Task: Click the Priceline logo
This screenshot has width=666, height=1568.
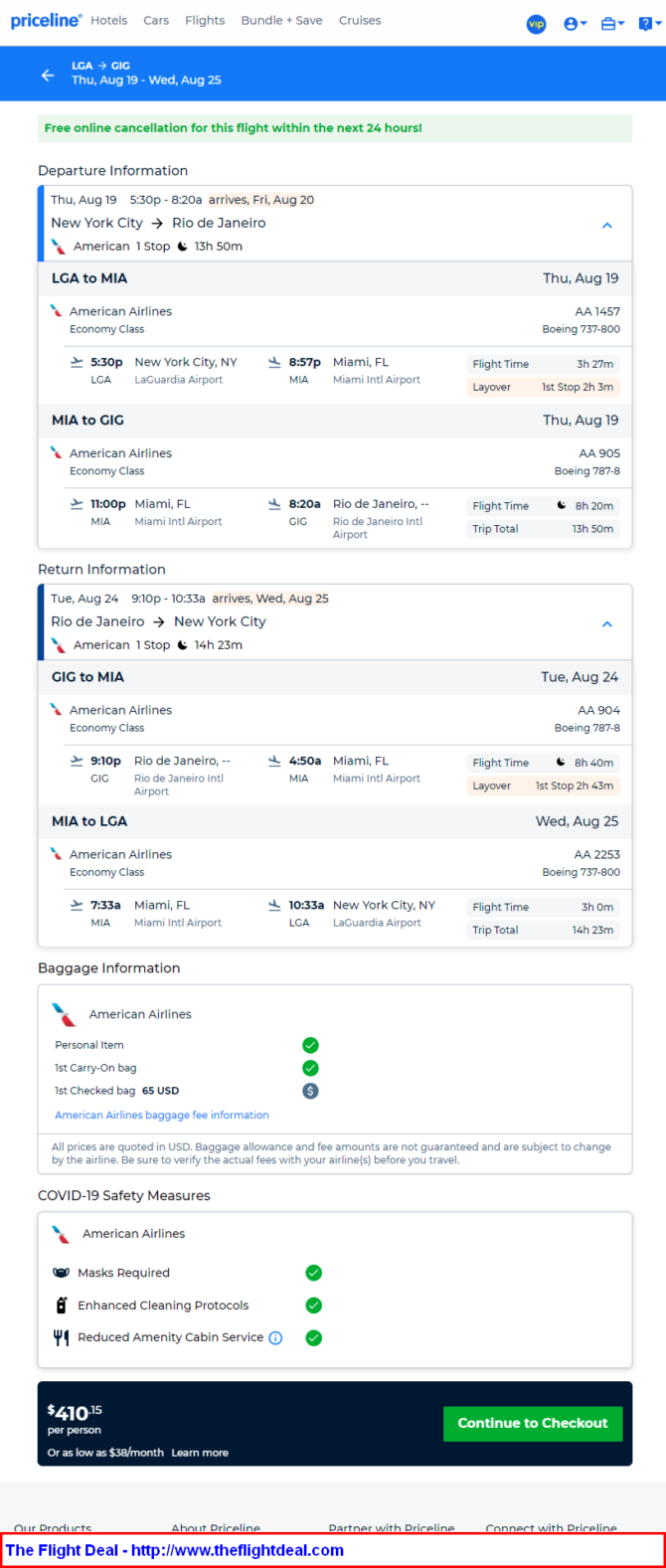Action: [x=46, y=20]
